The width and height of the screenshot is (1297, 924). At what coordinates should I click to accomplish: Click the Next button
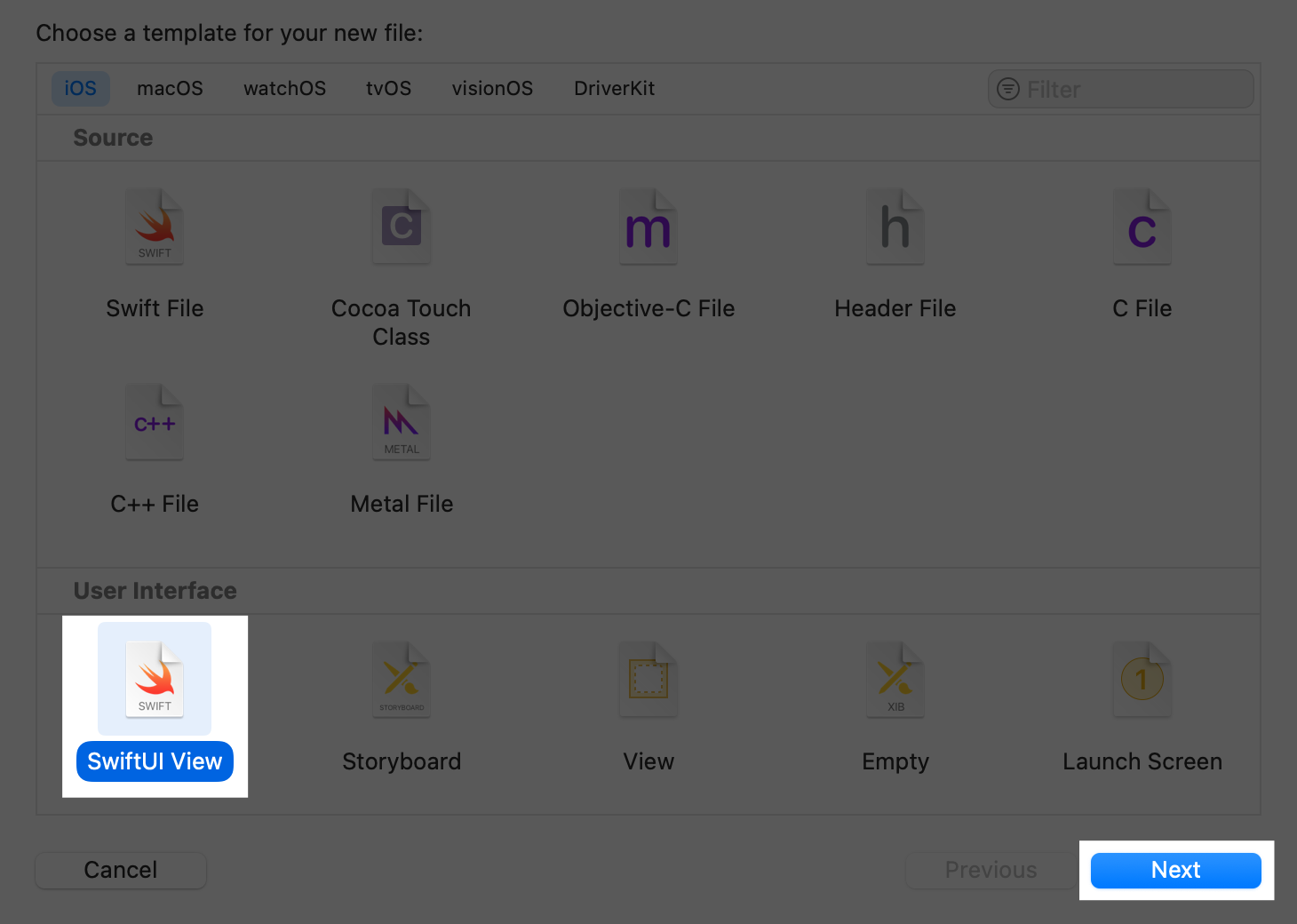click(x=1175, y=870)
